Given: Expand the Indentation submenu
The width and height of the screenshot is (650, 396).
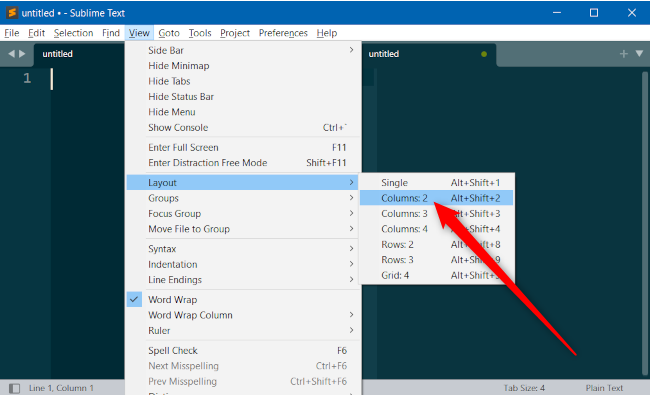Looking at the screenshot, I should pos(243,264).
